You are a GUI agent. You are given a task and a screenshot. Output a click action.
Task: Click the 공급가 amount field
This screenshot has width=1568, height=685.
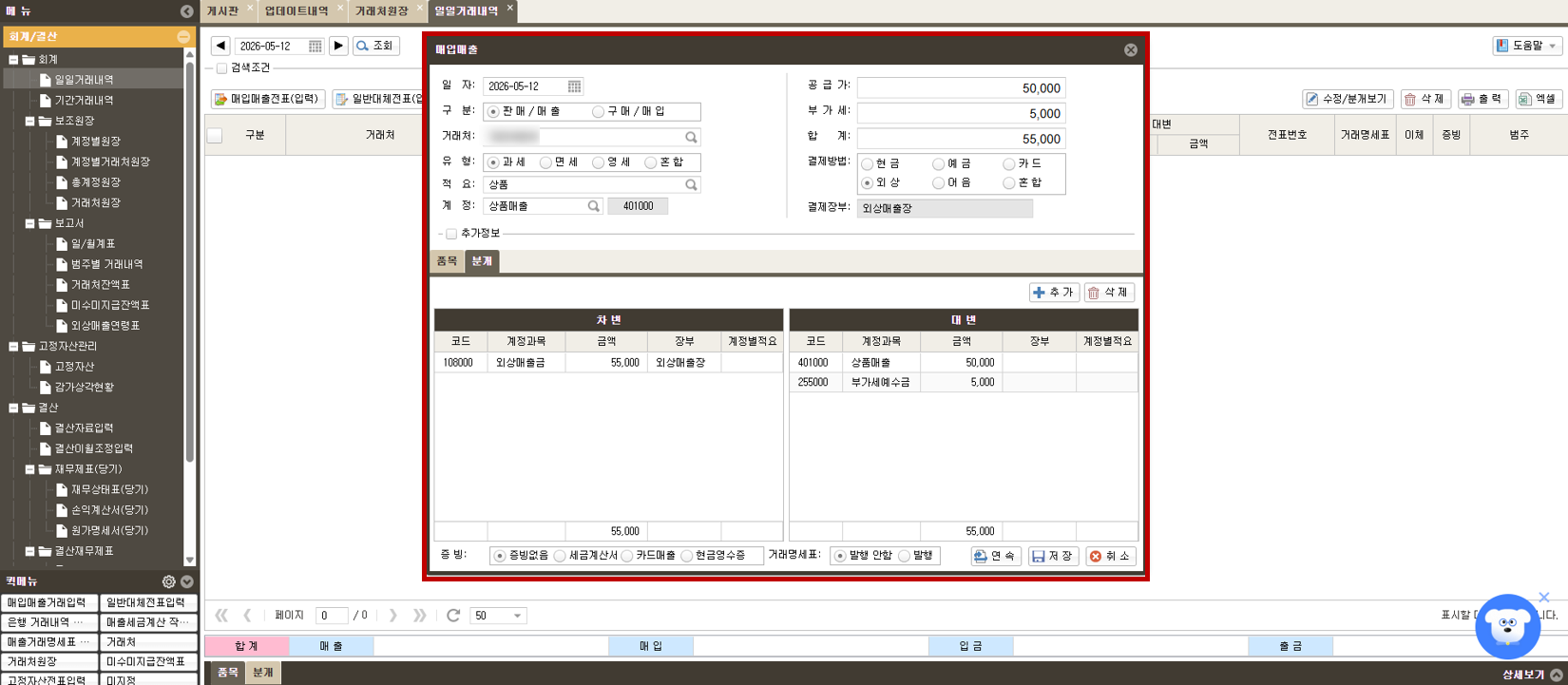tap(961, 88)
